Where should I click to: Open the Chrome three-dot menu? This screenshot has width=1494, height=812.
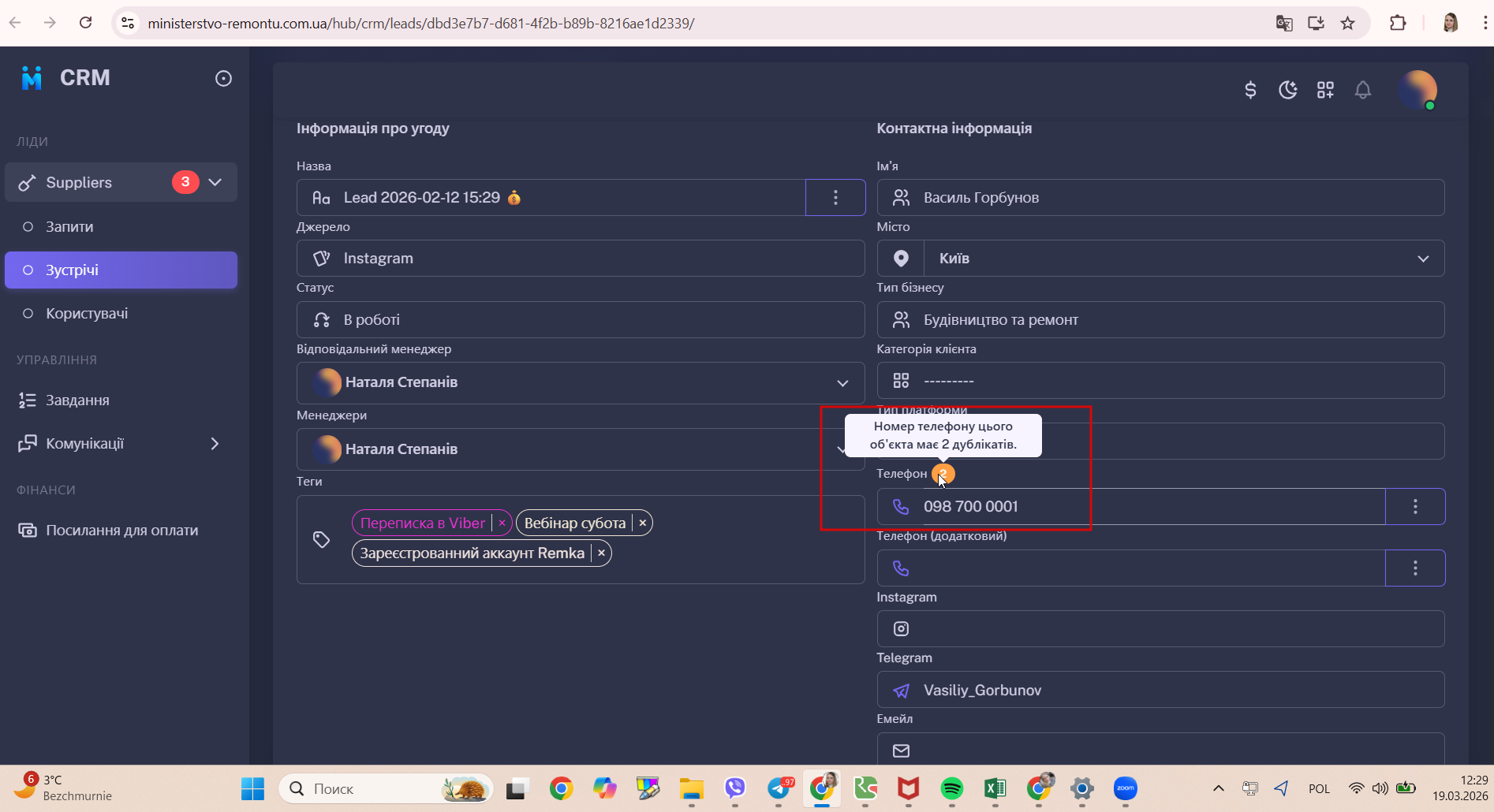point(1485,23)
